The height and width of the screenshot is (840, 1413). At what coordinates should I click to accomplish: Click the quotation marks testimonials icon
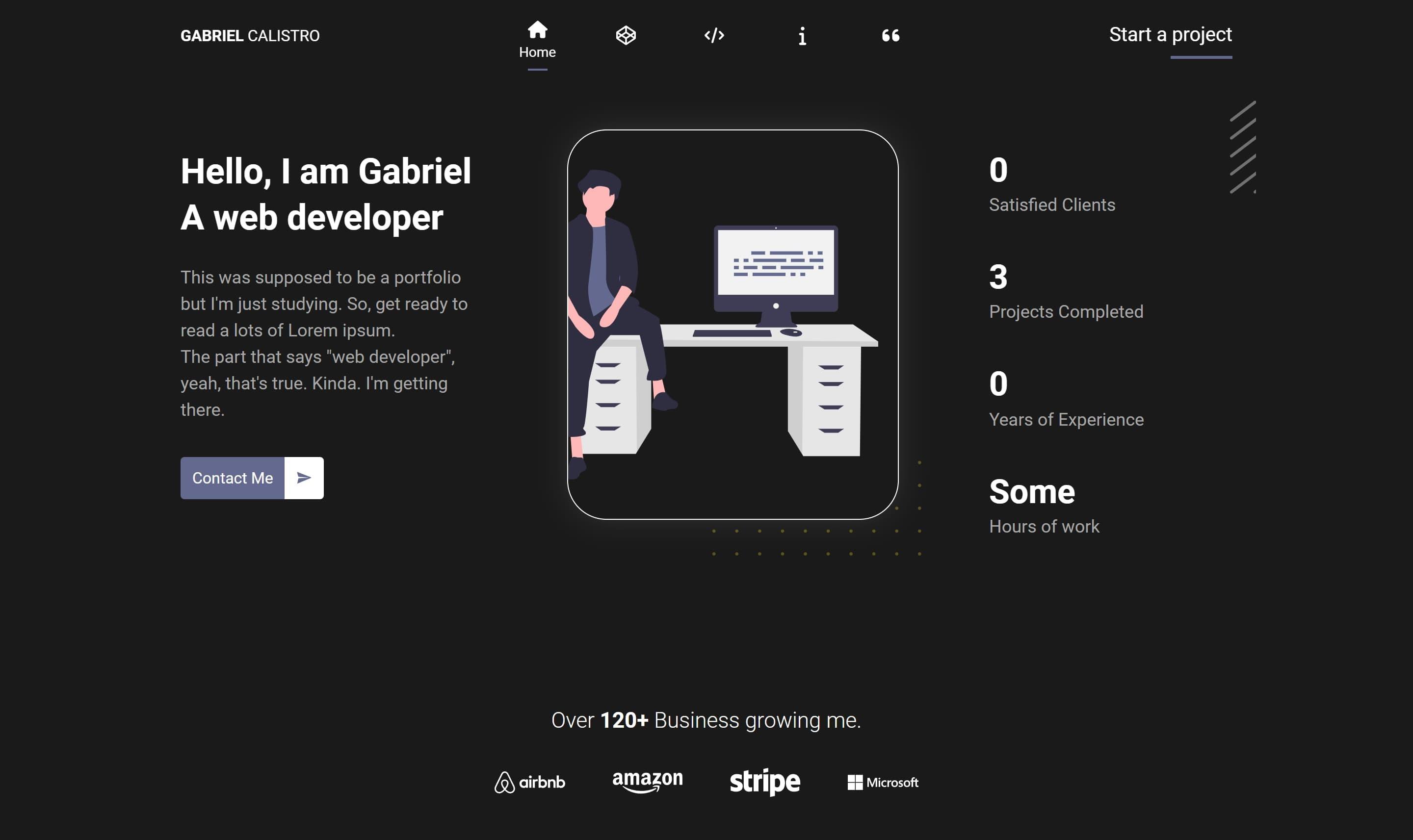pos(891,35)
